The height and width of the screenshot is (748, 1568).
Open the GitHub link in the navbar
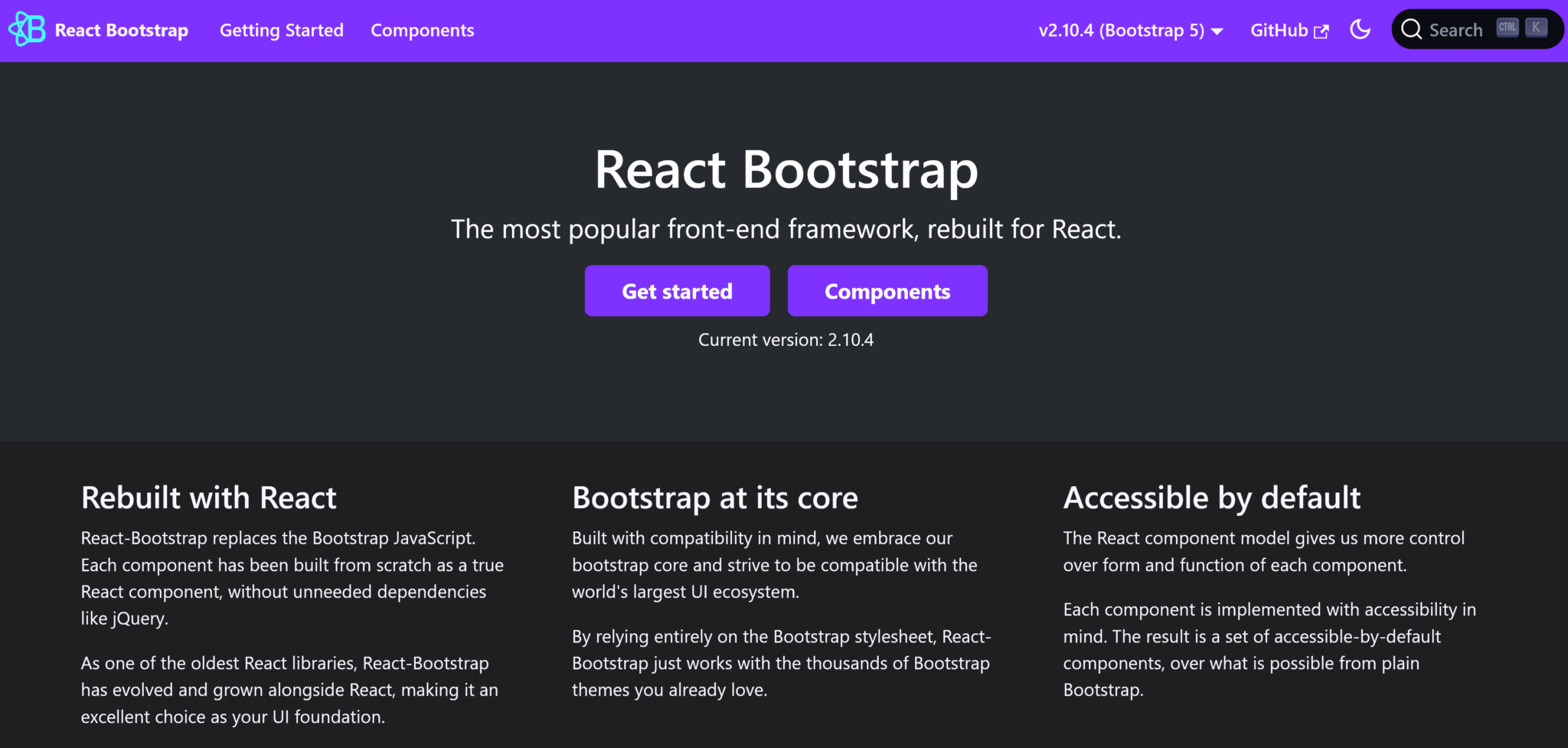click(x=1279, y=31)
